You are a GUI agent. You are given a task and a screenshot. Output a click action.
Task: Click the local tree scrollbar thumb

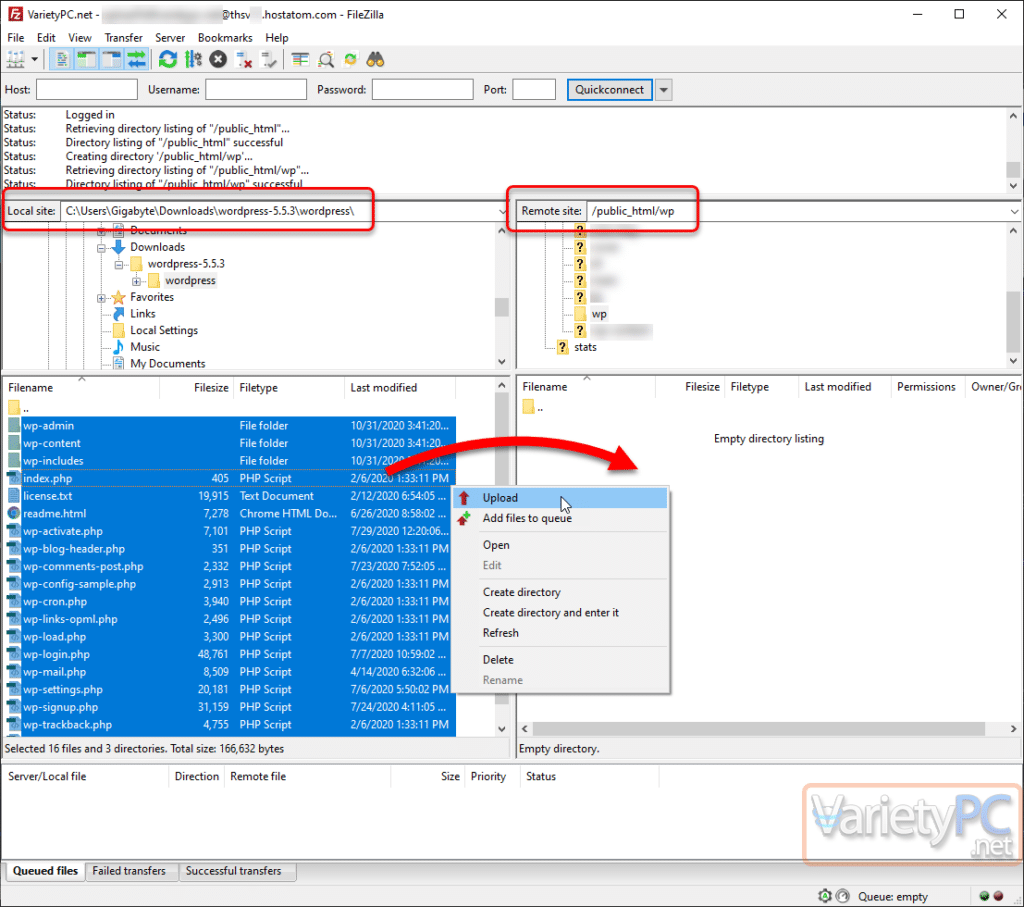pos(502,307)
